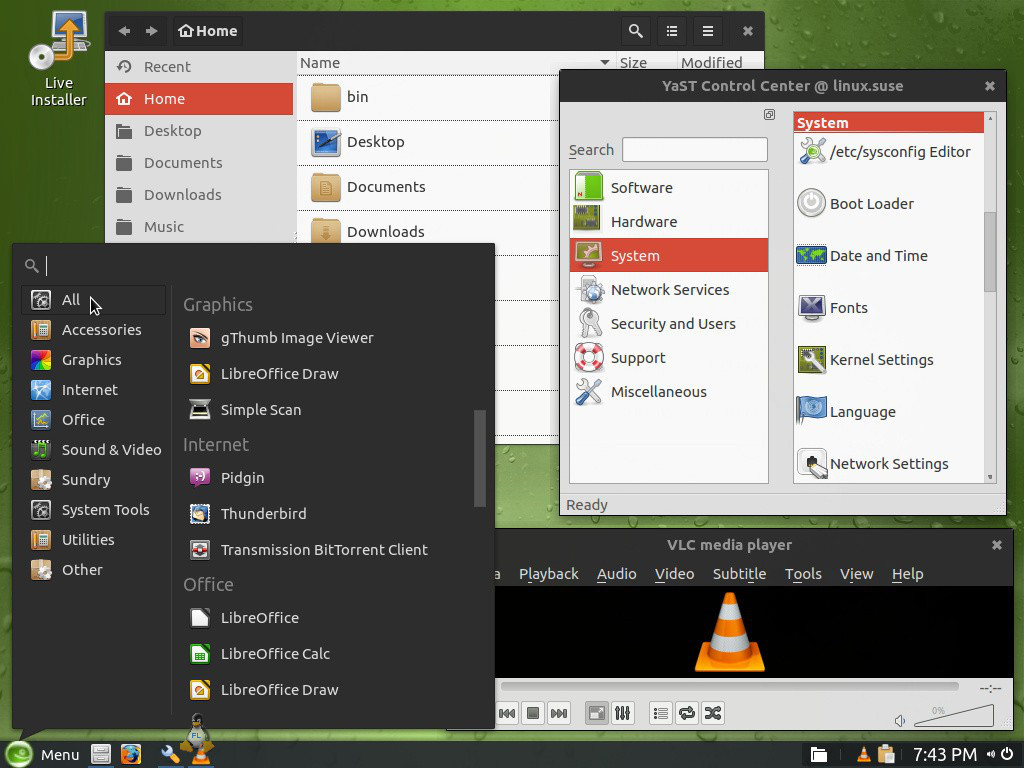This screenshot has height=768, width=1024.
Task: Expand the Name column sort dropdown
Action: 605,62
